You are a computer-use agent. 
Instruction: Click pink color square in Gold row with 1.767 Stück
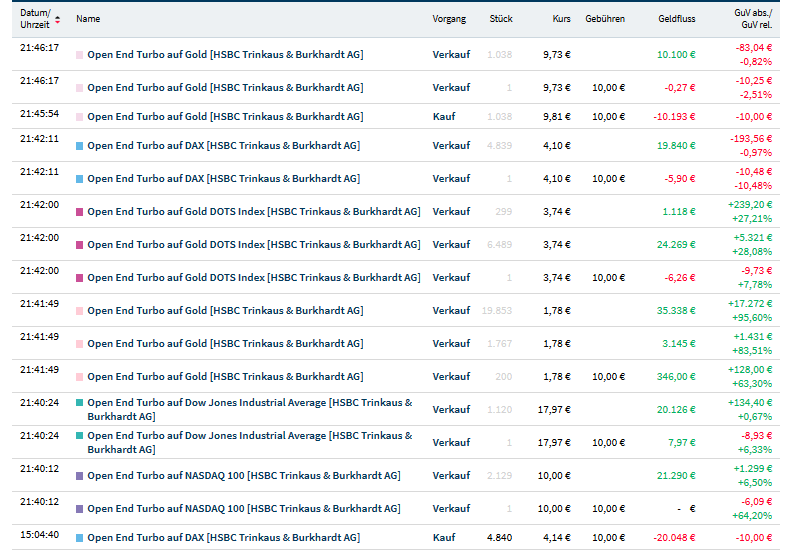pyautogui.click(x=80, y=344)
